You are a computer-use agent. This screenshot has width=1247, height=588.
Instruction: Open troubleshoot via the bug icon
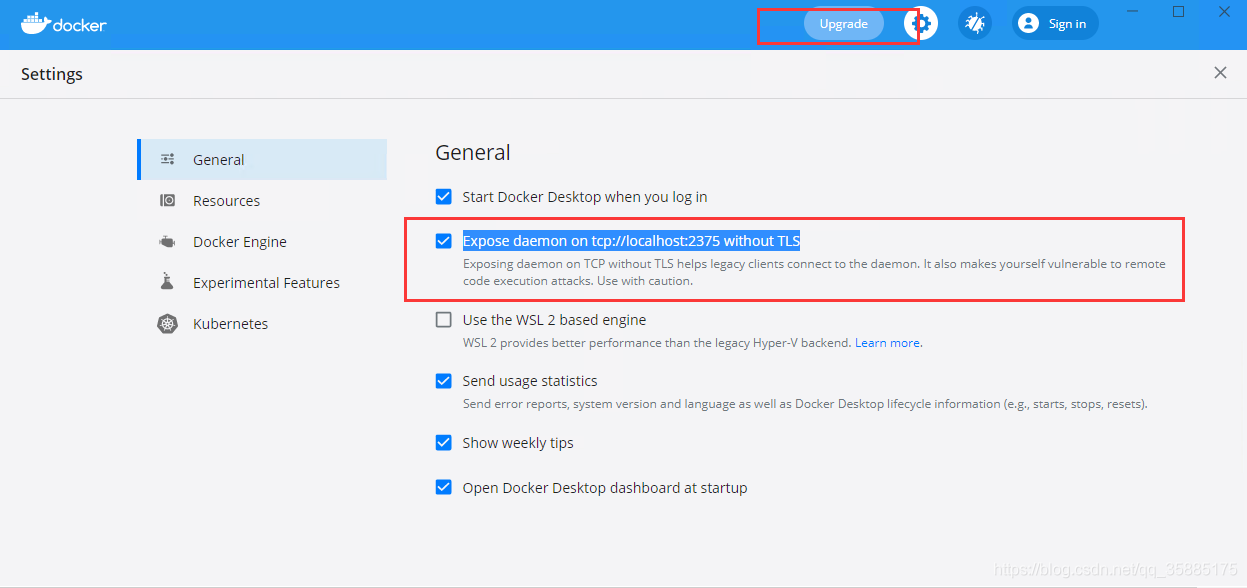[x=975, y=24]
